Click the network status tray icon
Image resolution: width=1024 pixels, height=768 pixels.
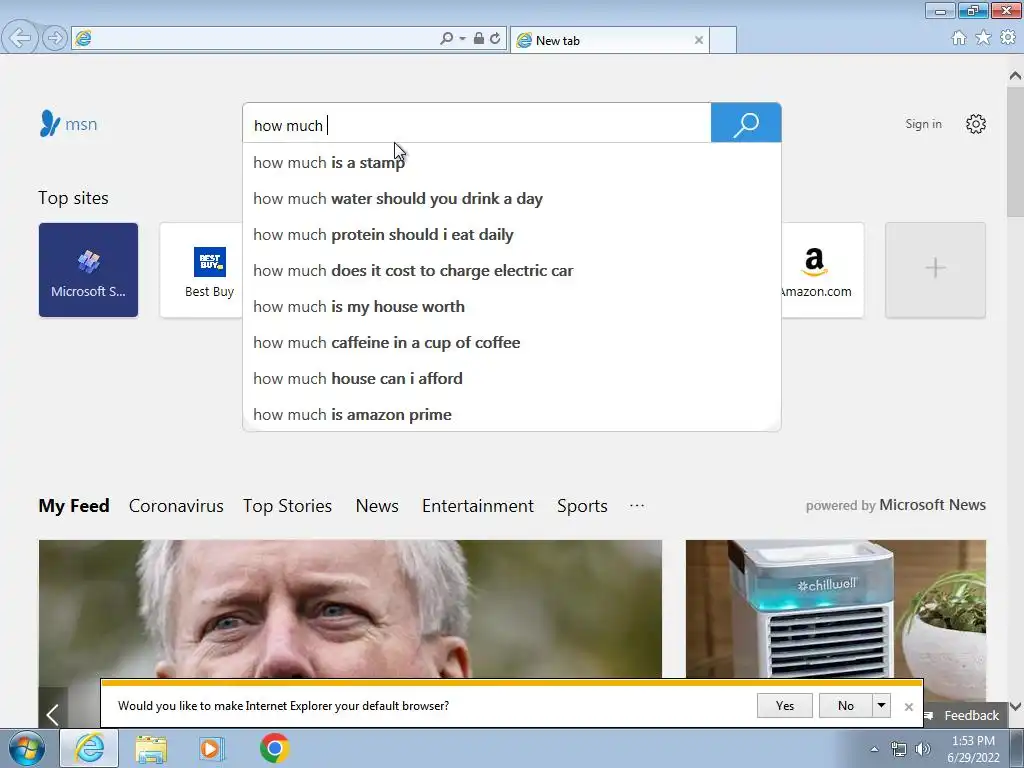point(899,749)
